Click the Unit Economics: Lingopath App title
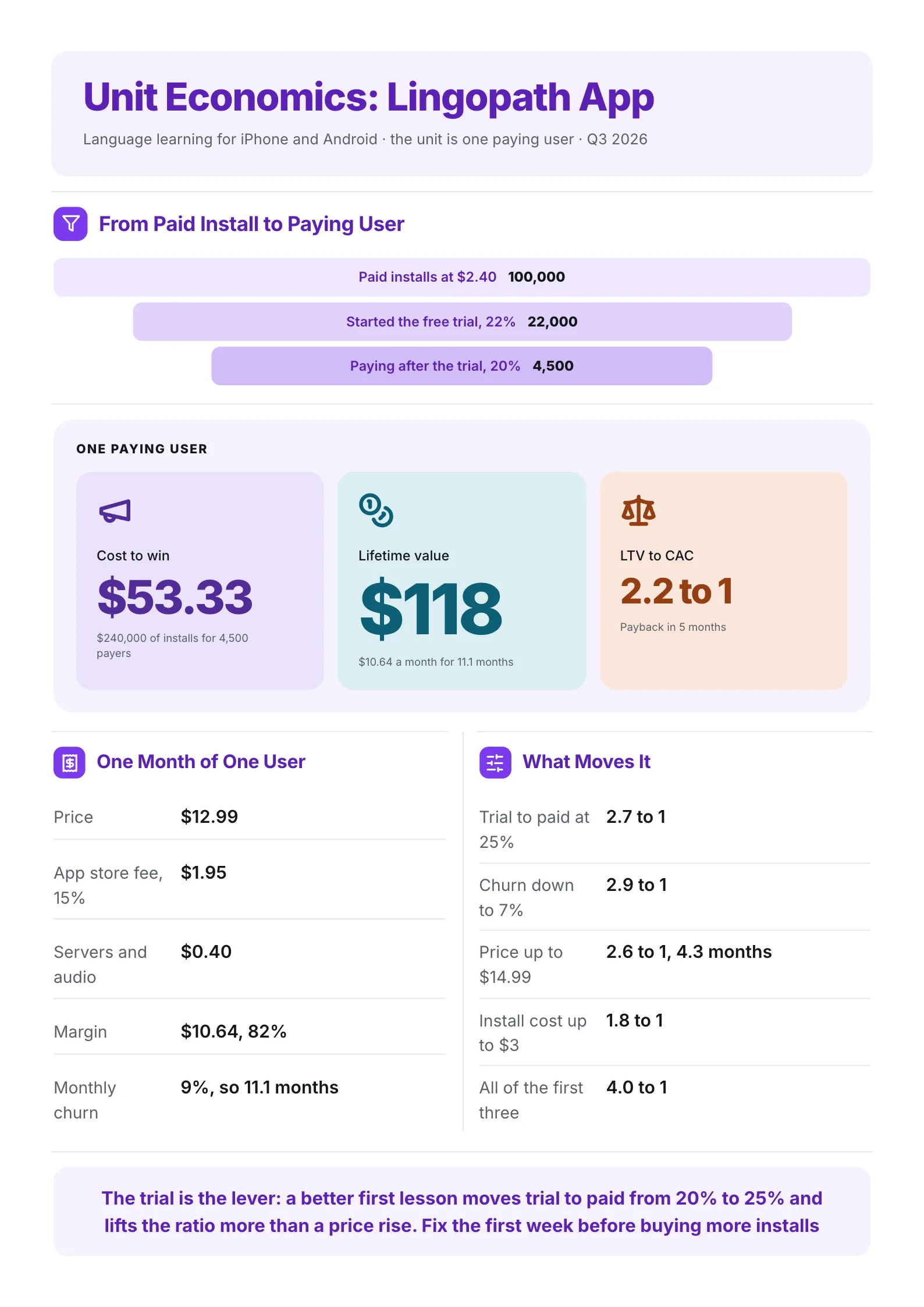924x1307 pixels. (x=369, y=97)
